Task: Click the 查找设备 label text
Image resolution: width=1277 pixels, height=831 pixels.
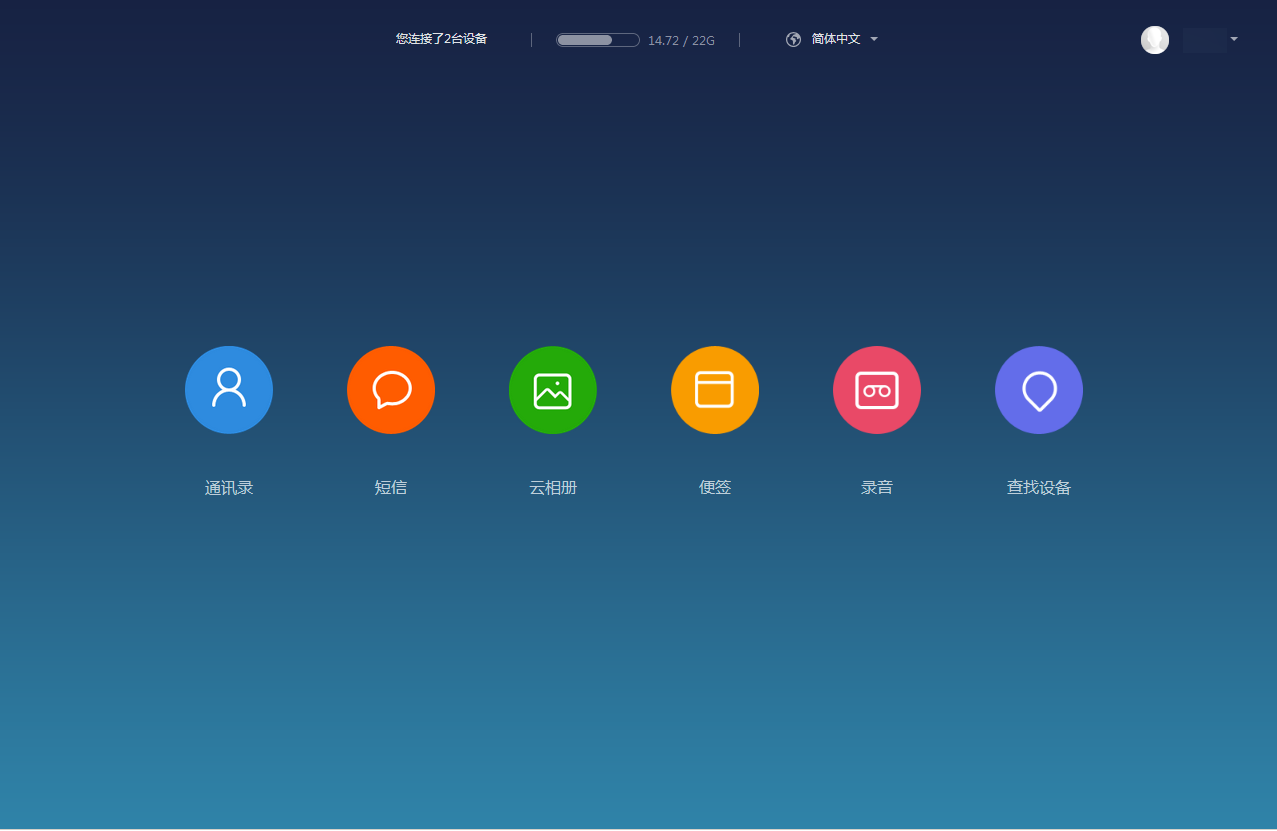Action: coord(1039,488)
